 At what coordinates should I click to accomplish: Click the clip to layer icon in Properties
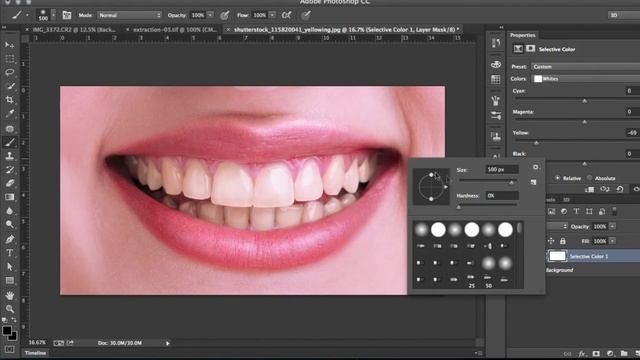click(589, 189)
